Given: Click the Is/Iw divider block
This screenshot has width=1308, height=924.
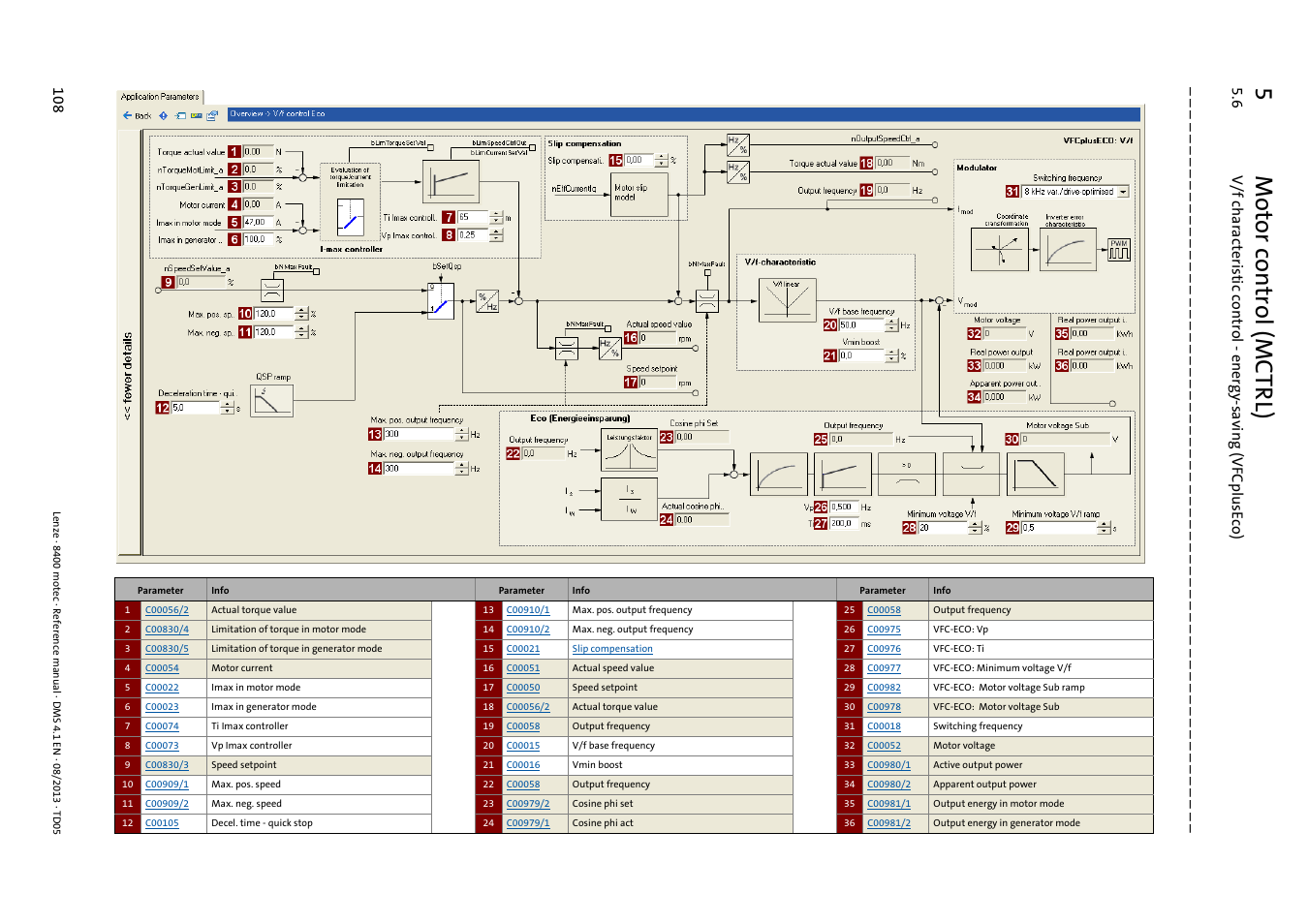Looking at the screenshot, I should 630,499.
